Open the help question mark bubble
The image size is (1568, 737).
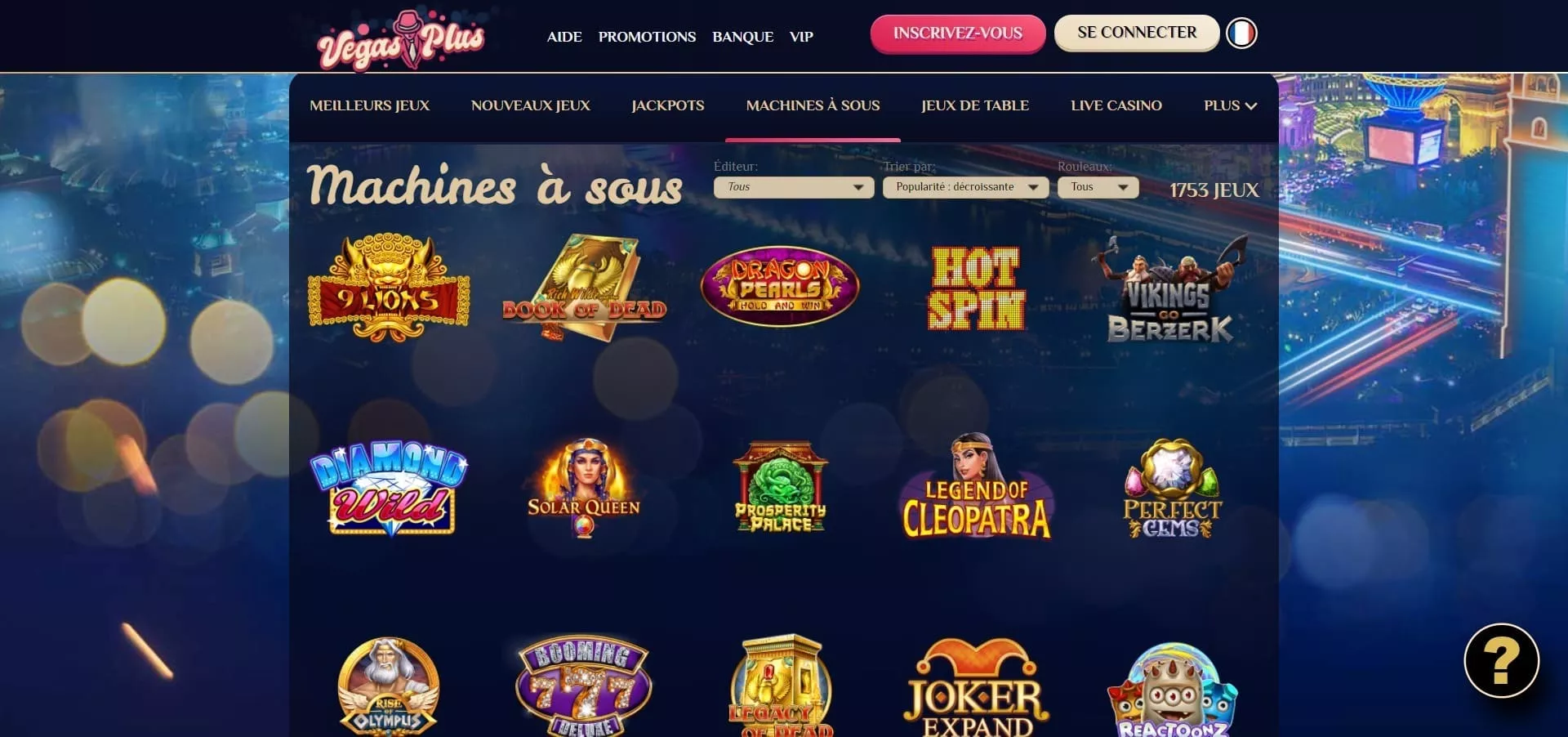coord(1501,660)
